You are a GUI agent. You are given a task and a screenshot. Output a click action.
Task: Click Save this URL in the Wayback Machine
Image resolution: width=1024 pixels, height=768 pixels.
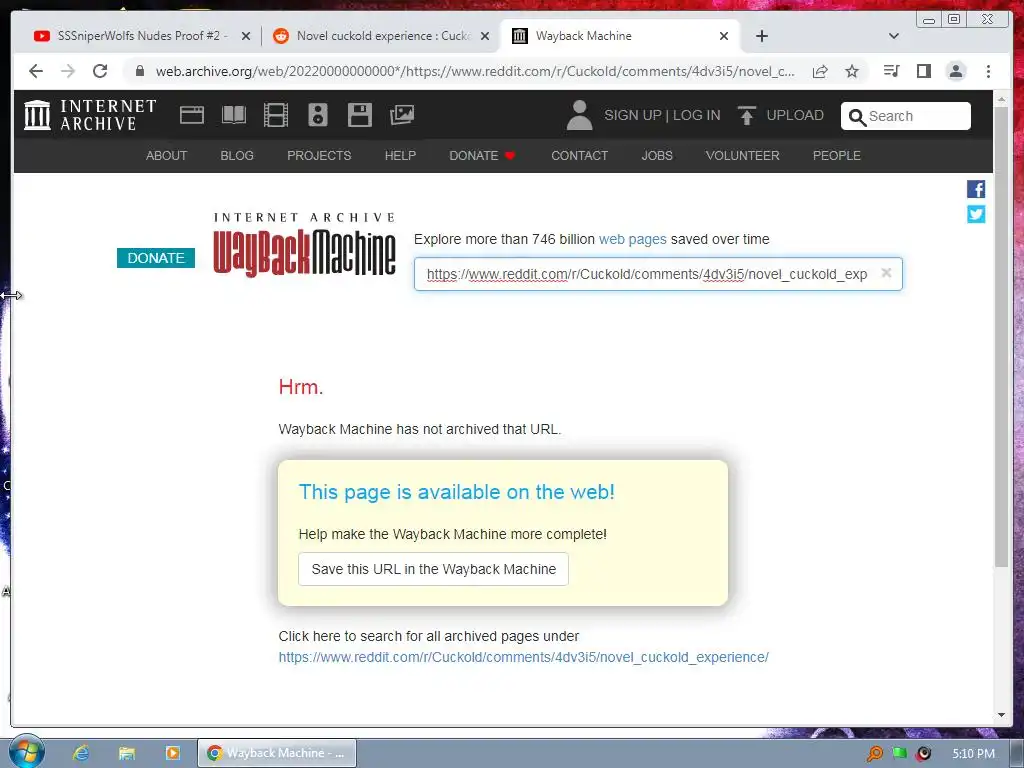point(434,569)
